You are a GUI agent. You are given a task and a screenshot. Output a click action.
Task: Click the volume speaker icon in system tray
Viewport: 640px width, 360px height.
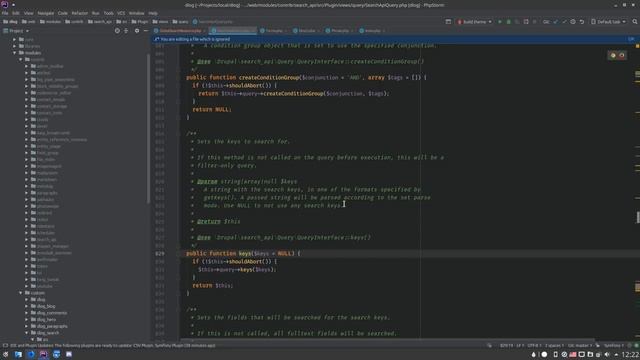click(607, 354)
